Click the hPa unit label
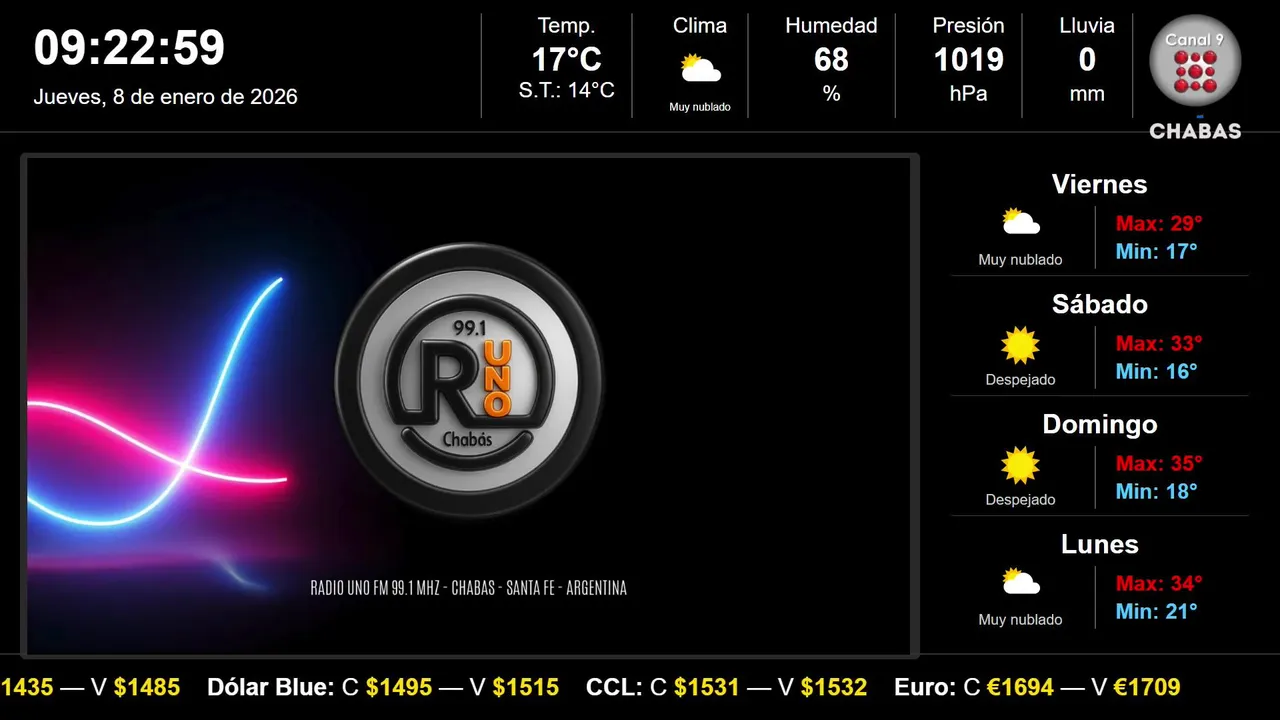Screen dimensions: 1280x720 point(968,94)
